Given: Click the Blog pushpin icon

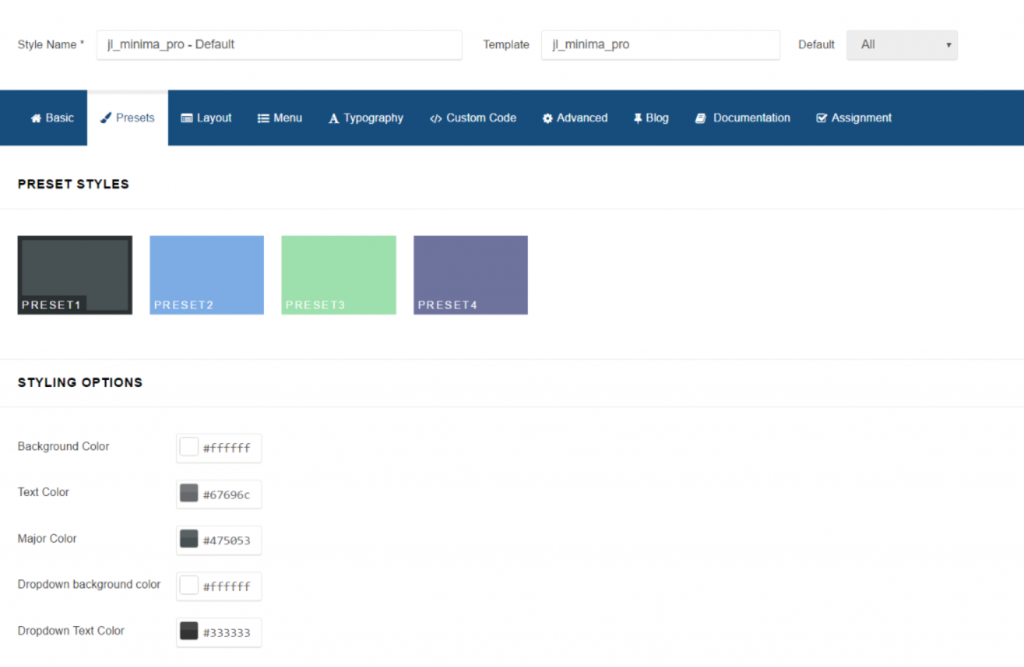Looking at the screenshot, I should (636, 117).
